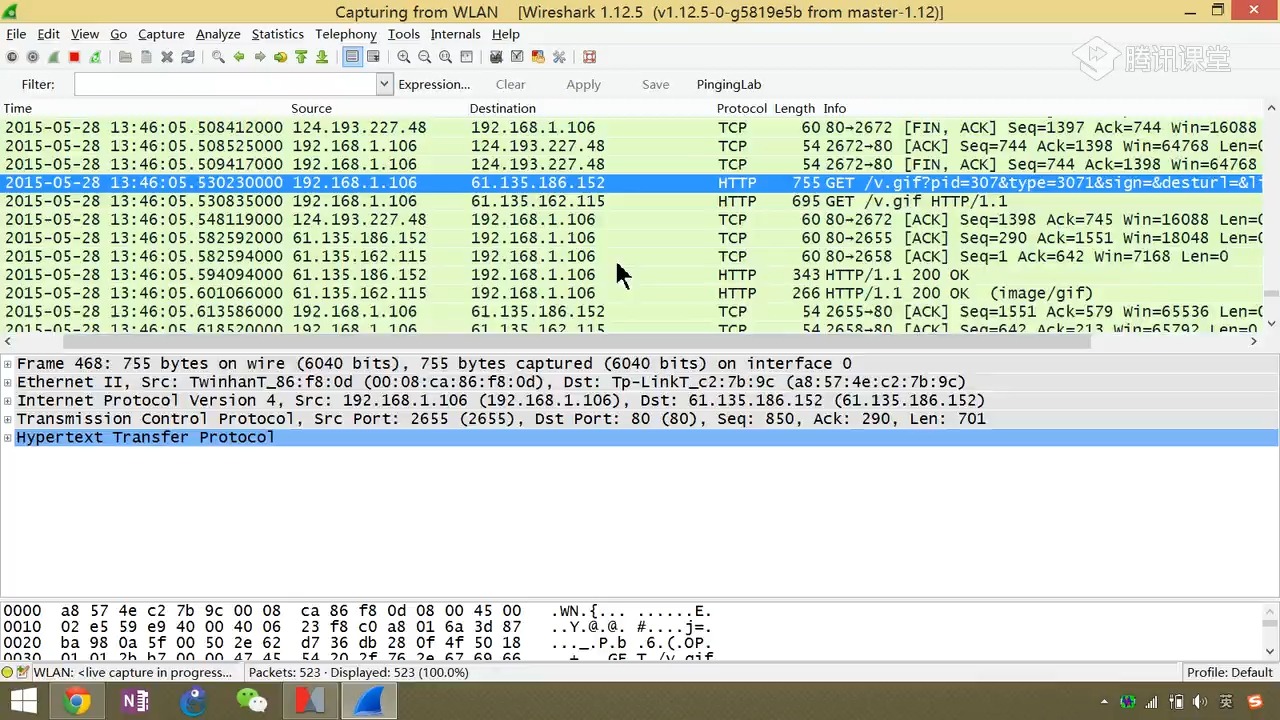Jump to last packet icon

[322, 57]
